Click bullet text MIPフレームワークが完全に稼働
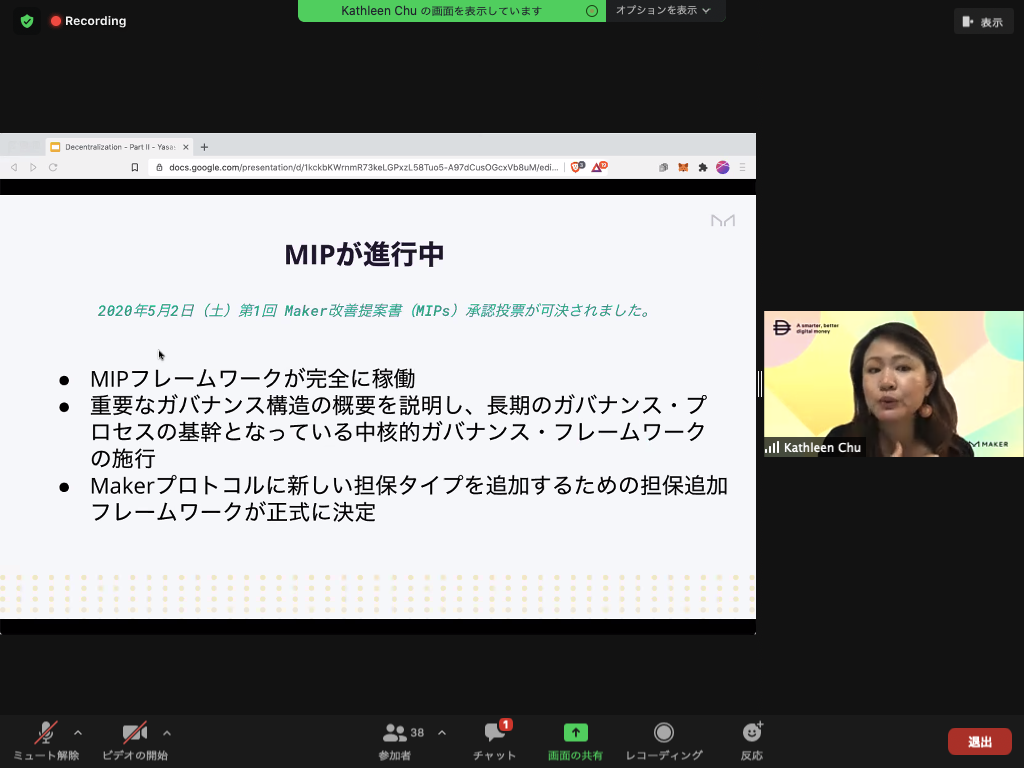1024x768 pixels. click(x=253, y=379)
